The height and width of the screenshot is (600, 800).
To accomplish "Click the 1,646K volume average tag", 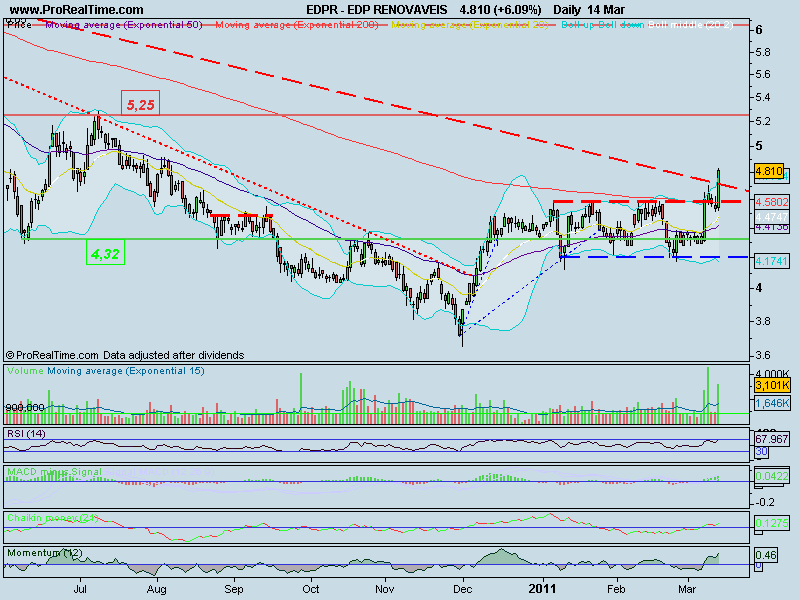I will (x=772, y=403).
